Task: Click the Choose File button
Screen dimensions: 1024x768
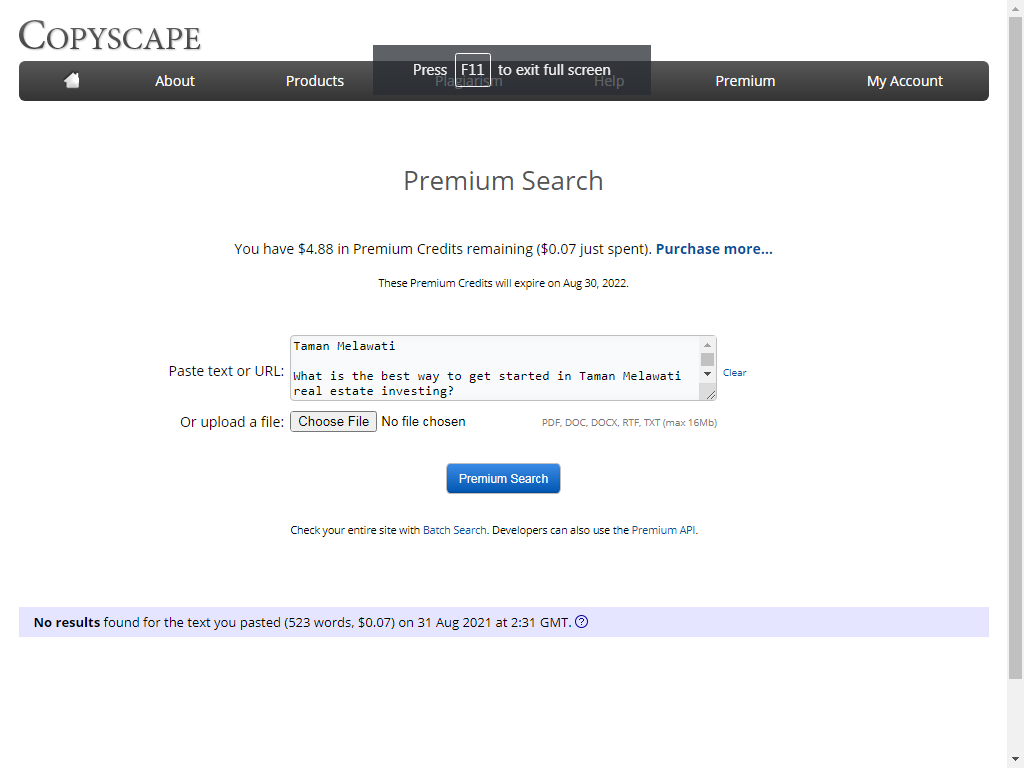Action: tap(333, 421)
